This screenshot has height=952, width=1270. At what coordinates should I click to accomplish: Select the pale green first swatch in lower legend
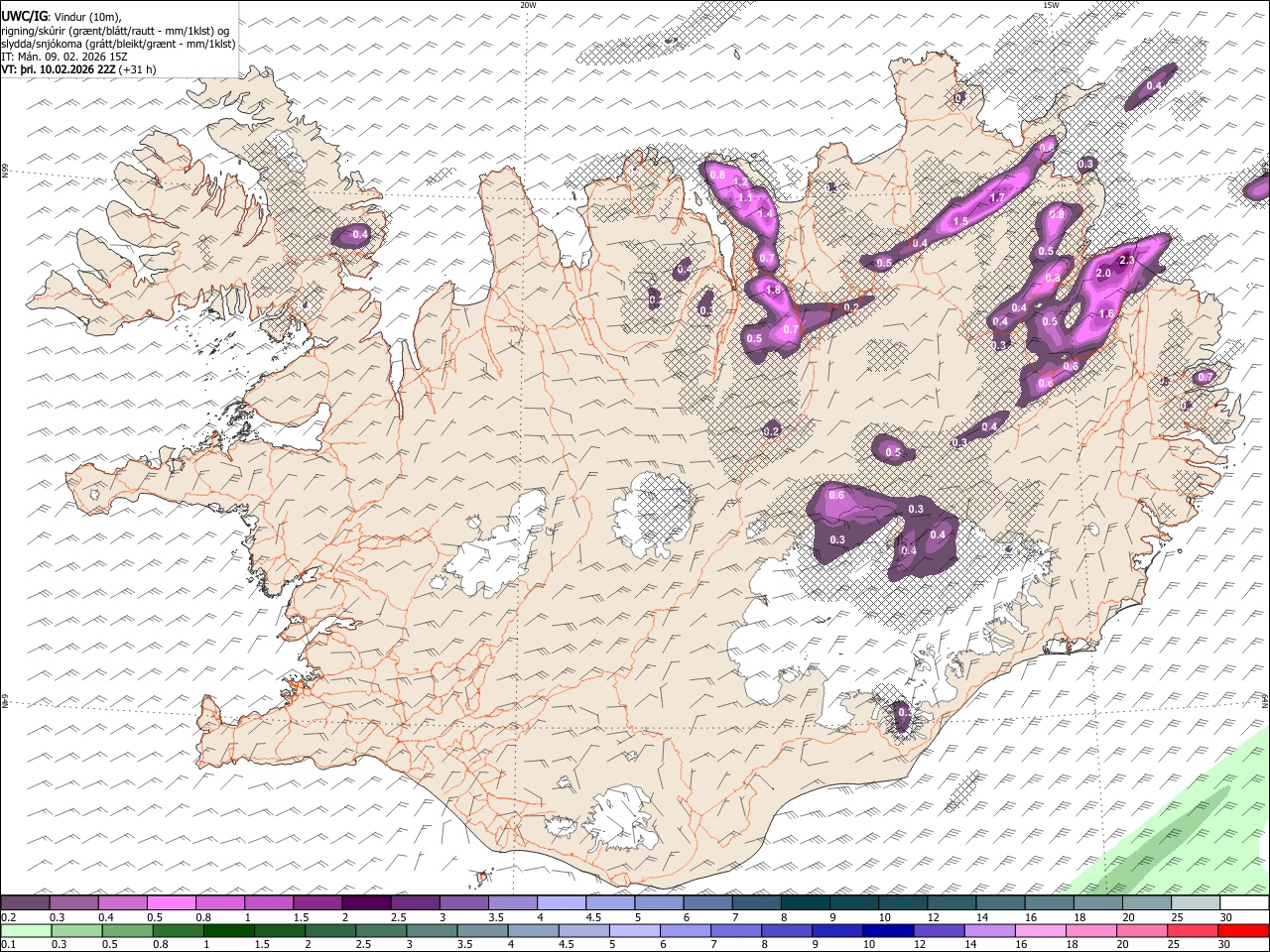click(x=25, y=931)
